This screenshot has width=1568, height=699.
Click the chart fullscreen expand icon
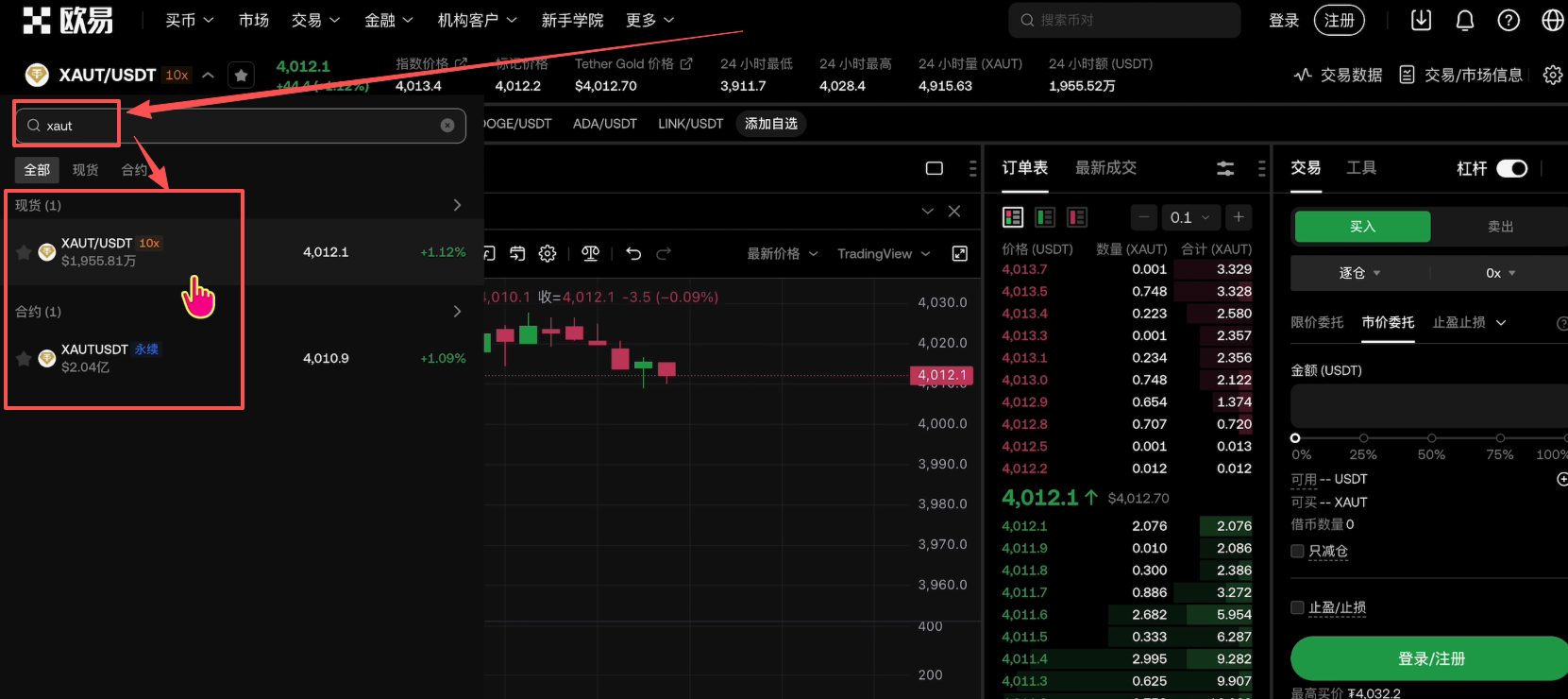[x=959, y=253]
